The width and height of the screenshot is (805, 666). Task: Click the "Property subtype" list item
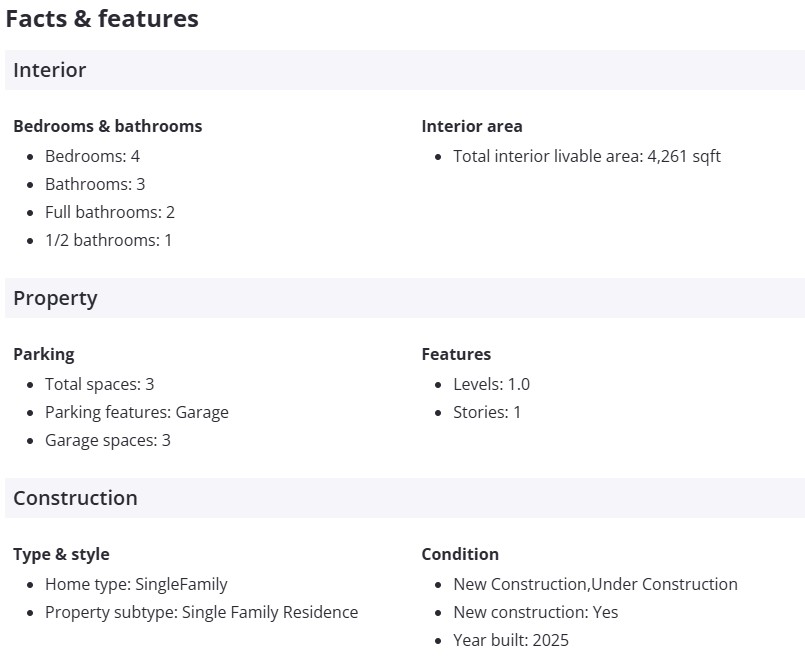click(x=201, y=612)
